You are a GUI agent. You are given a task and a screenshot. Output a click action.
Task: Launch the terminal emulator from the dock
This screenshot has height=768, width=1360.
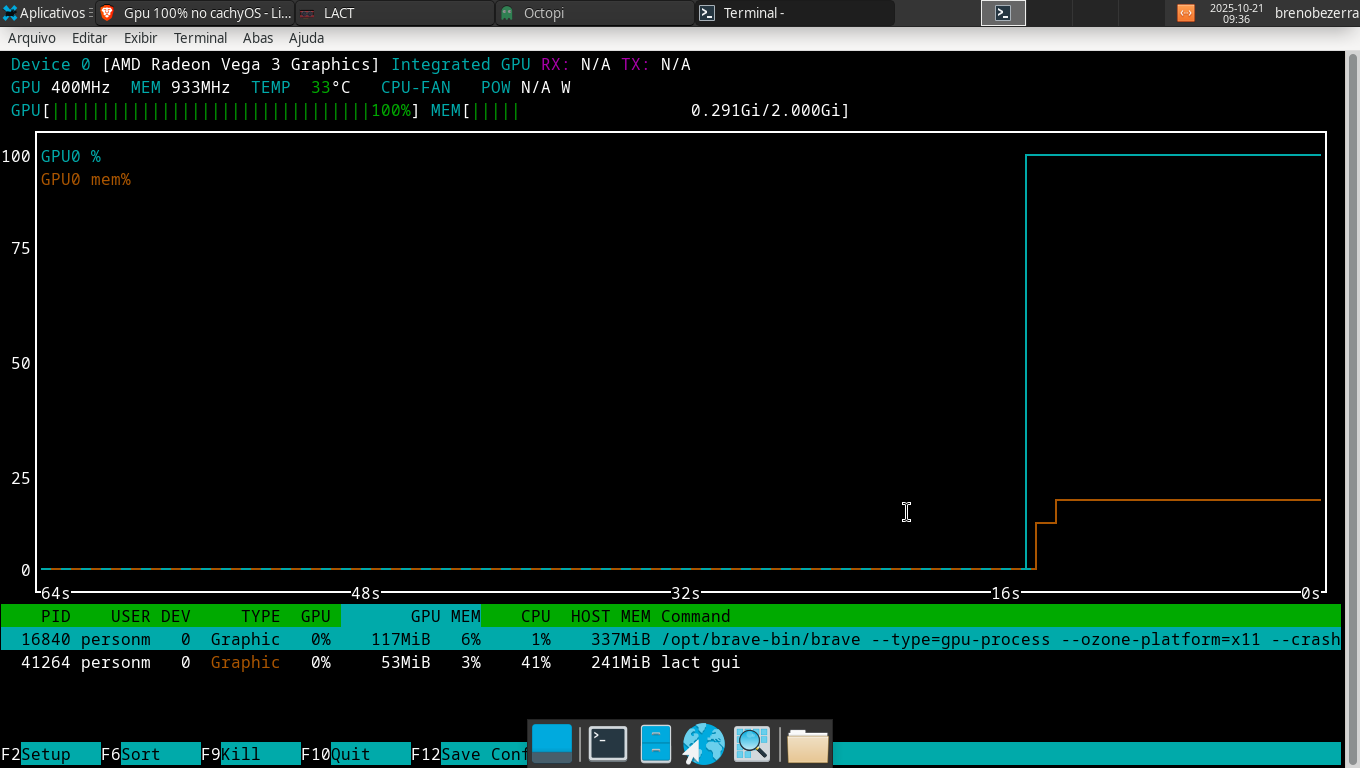(x=608, y=744)
